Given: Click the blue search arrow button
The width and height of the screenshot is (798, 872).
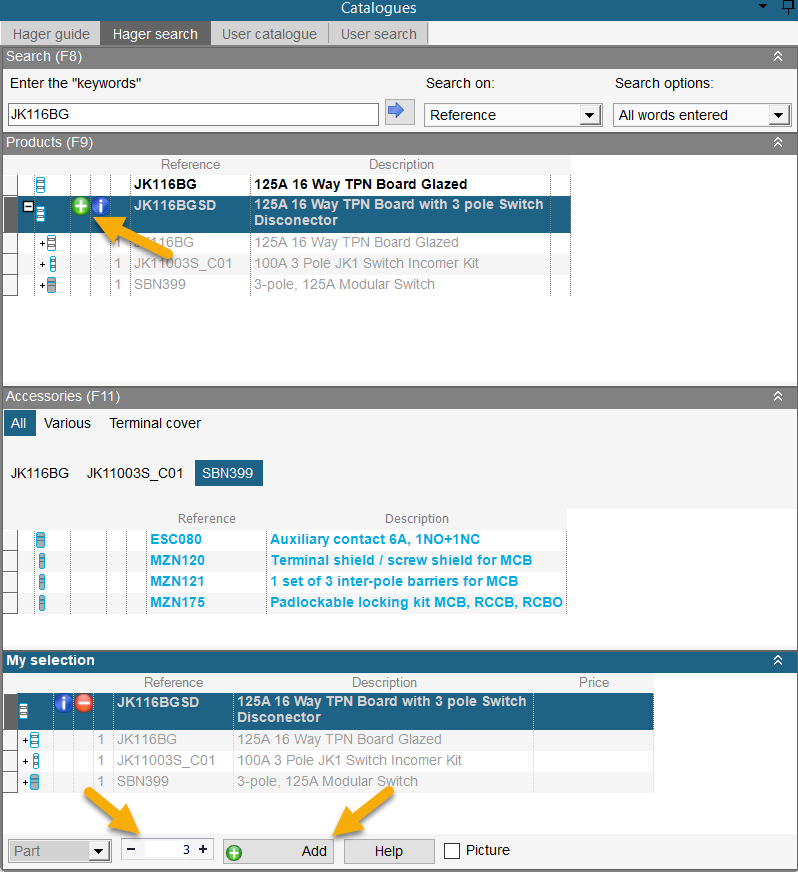Looking at the screenshot, I should [x=400, y=112].
